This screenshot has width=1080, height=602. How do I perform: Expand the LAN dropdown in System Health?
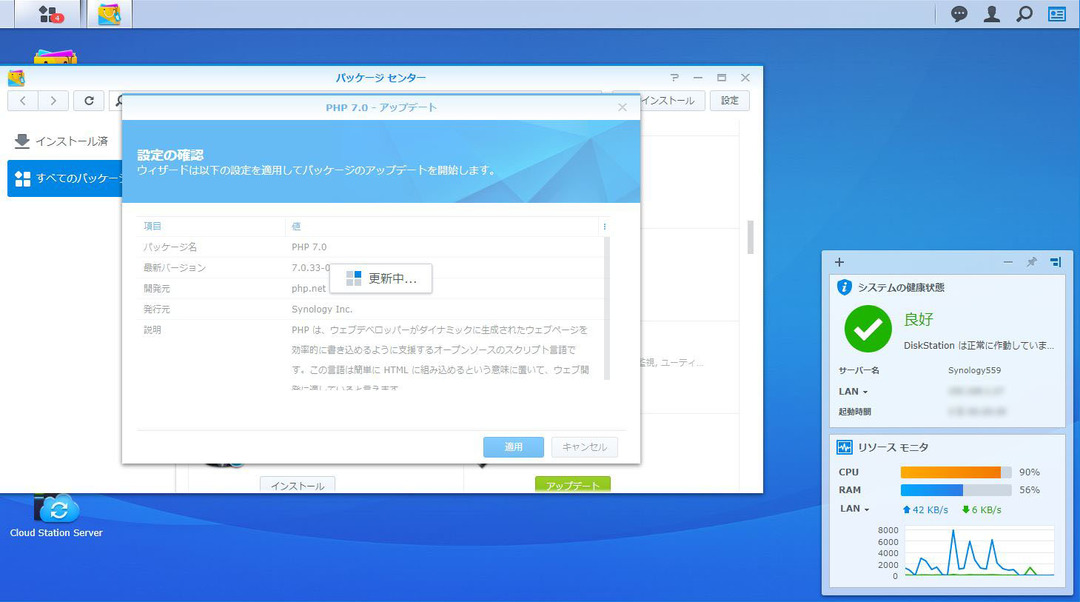[853, 391]
